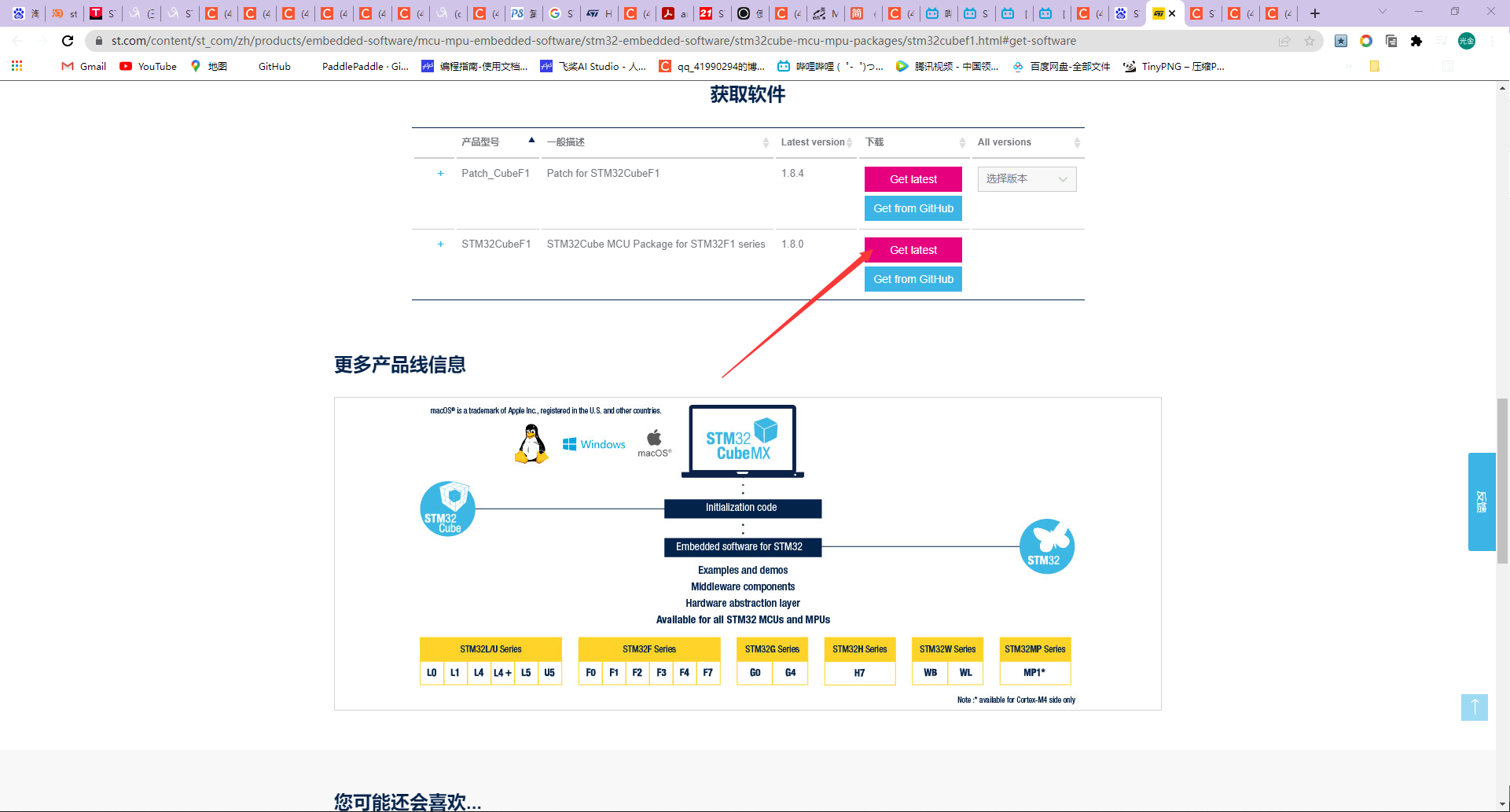
Task: Click the copy-pages extension icon
Action: (1391, 41)
